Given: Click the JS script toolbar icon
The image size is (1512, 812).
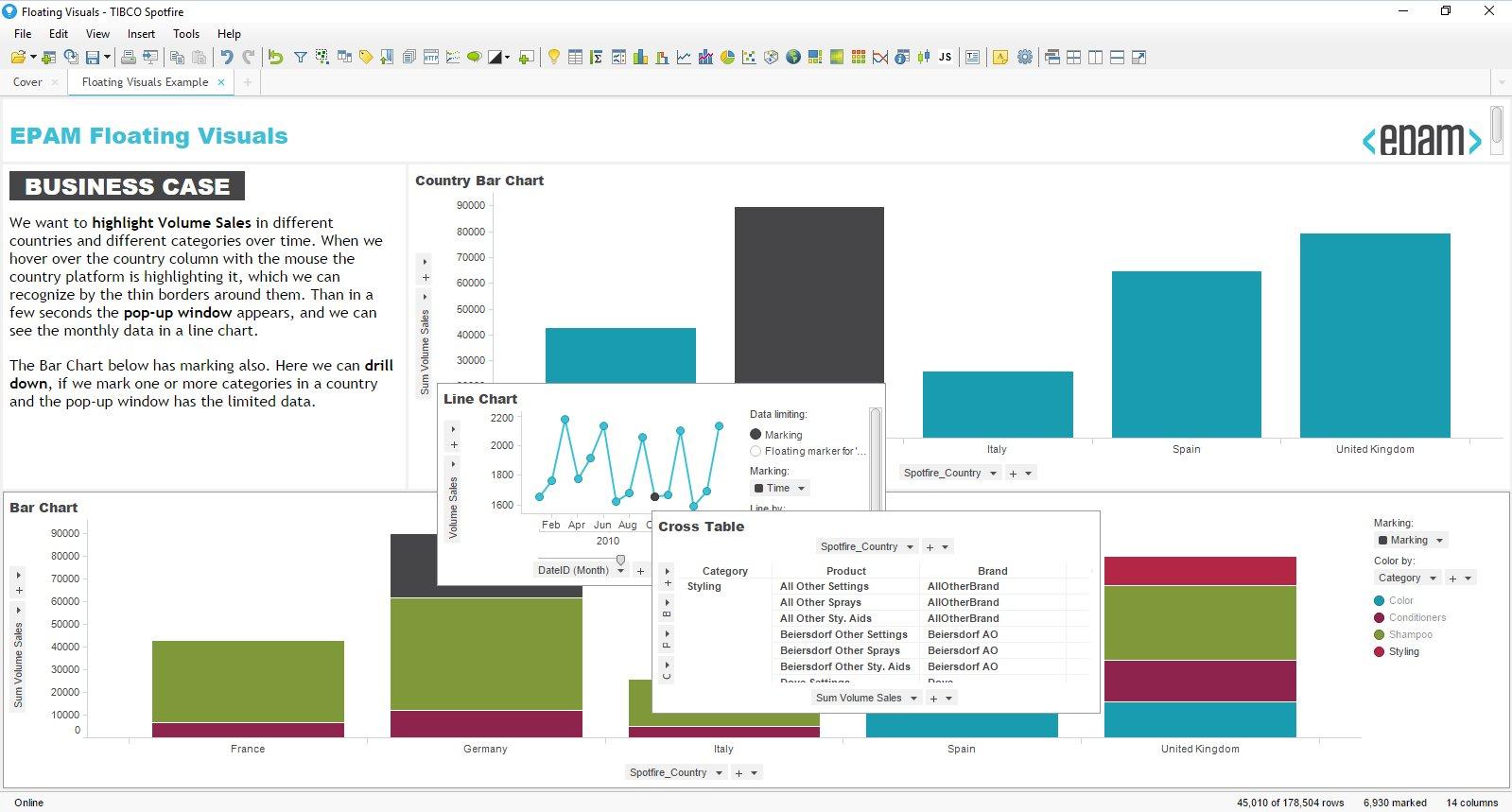Looking at the screenshot, I should point(945,57).
